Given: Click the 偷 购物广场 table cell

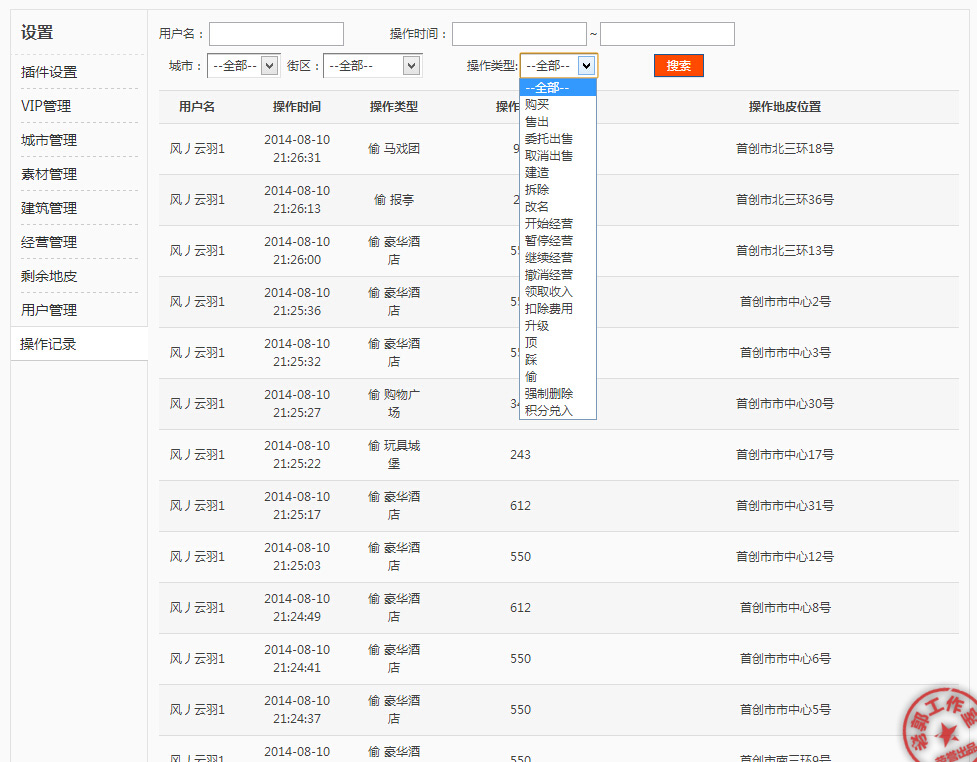Looking at the screenshot, I should (x=394, y=404).
